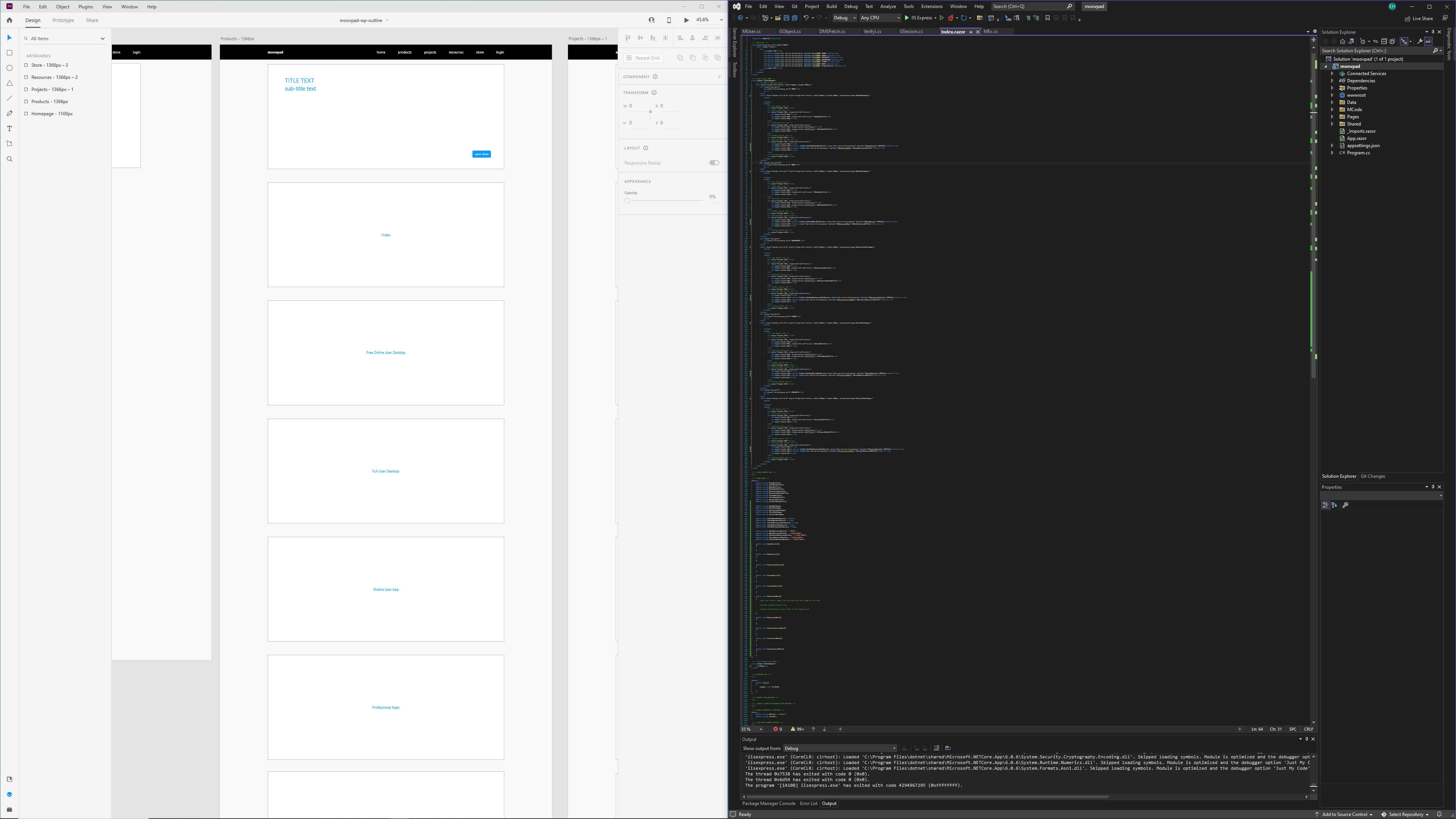Screen dimensions: 1456x819
Task: Select the Line tool in Adobe XD
Action: coord(9,98)
